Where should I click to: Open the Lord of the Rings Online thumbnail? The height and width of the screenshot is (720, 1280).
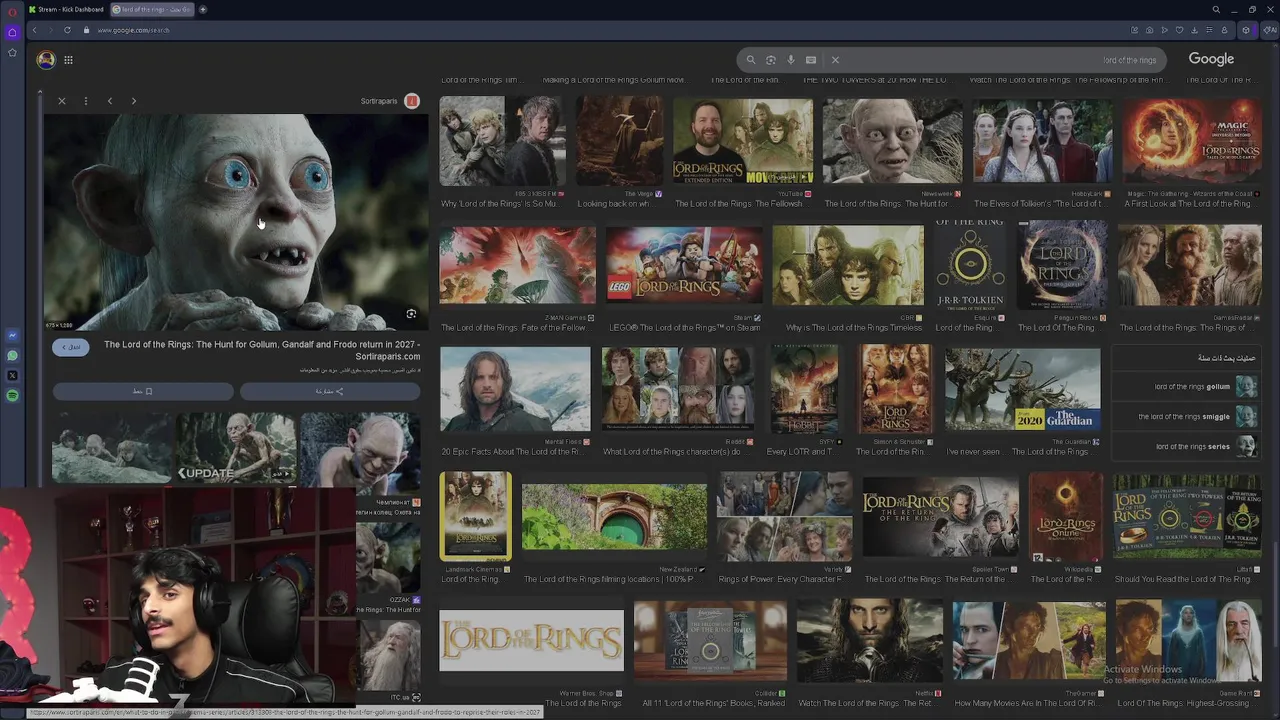(1066, 517)
